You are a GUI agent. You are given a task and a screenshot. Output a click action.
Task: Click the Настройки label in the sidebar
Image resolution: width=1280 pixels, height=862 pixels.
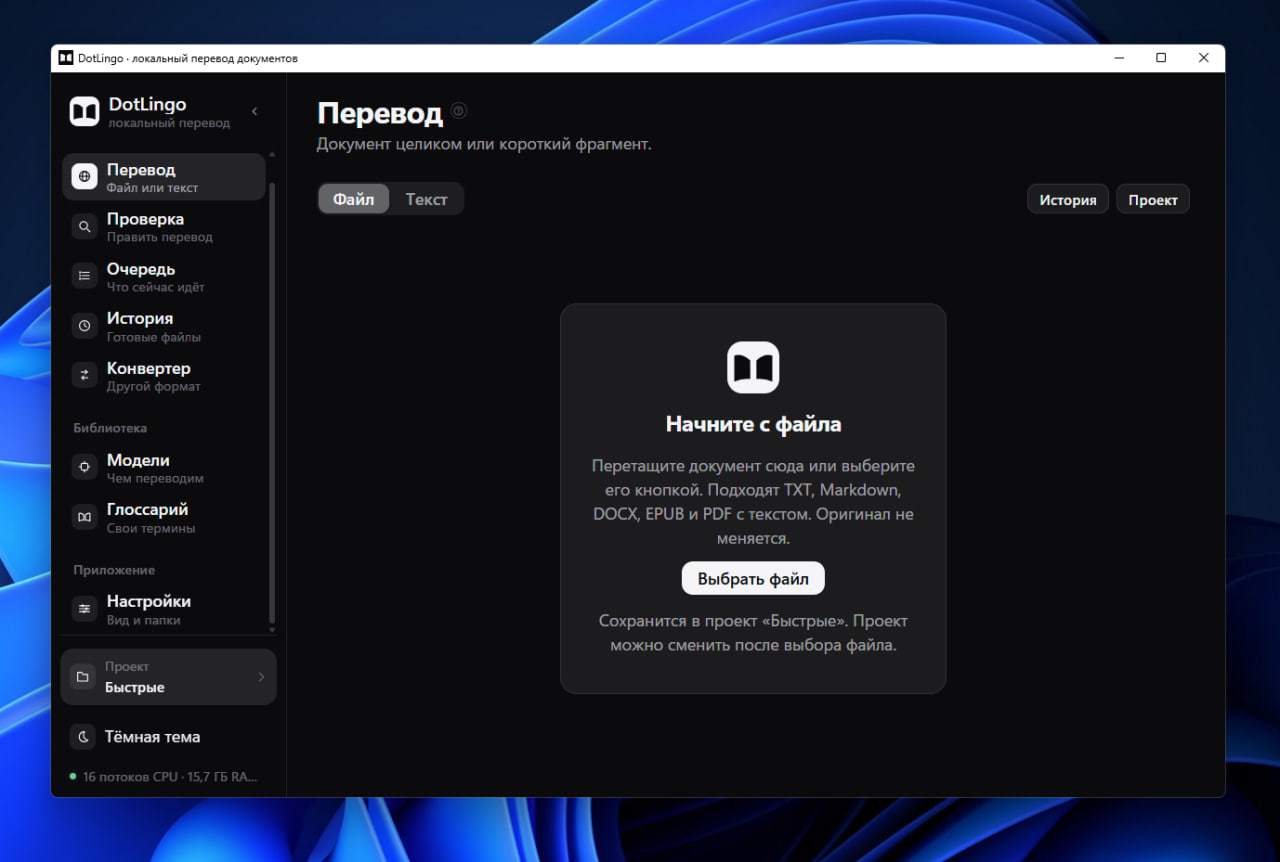click(149, 601)
